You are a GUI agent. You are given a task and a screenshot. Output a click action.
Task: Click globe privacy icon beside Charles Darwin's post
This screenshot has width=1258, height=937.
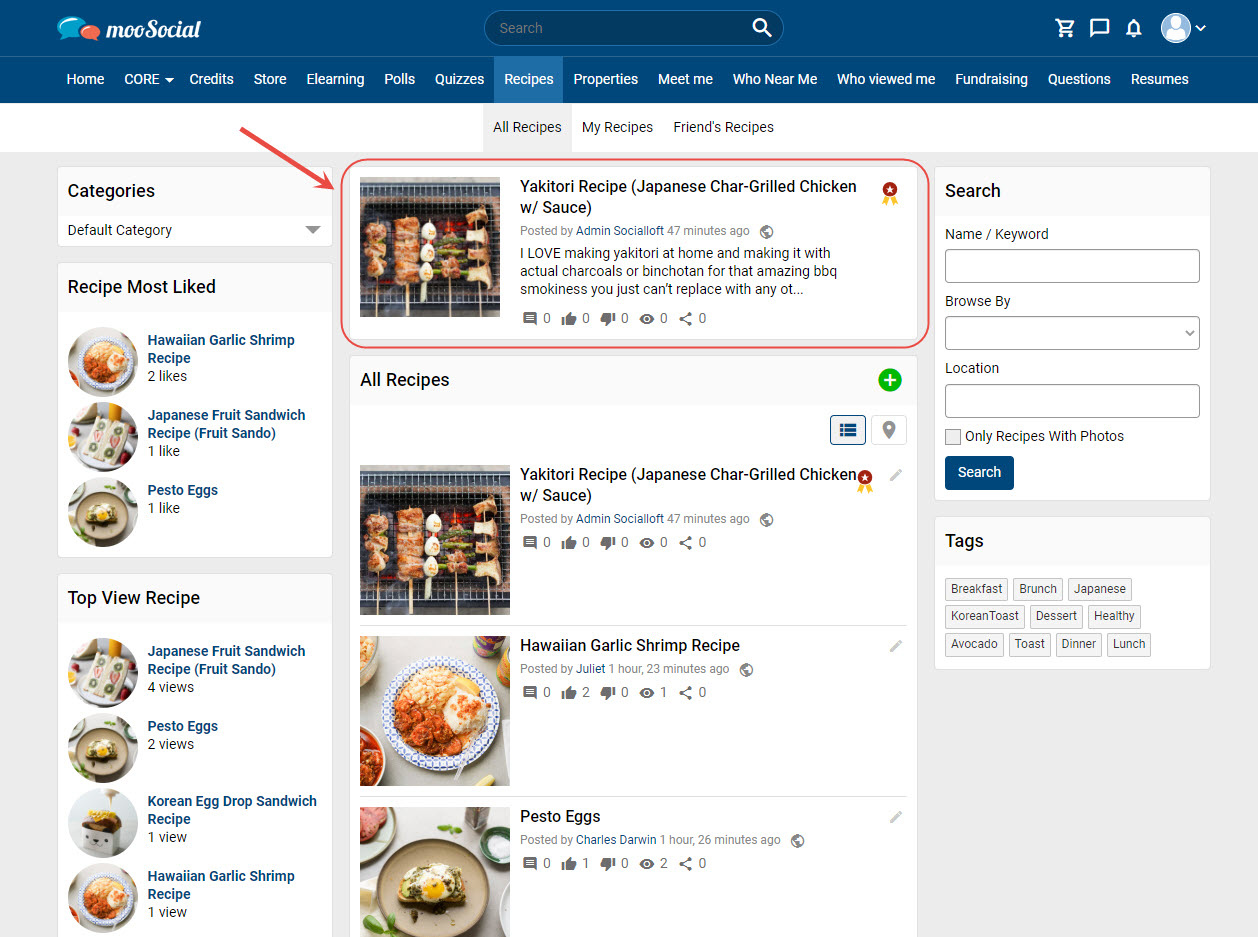[797, 840]
